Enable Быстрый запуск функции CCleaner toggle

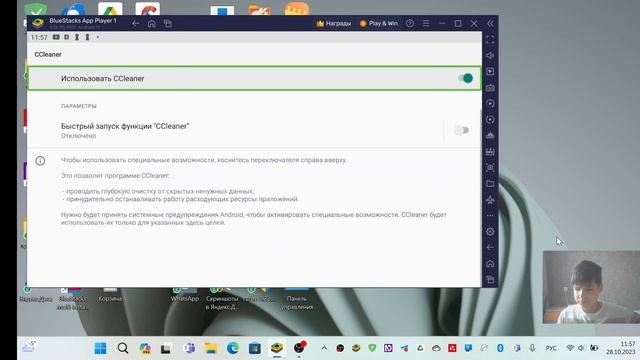pos(461,131)
